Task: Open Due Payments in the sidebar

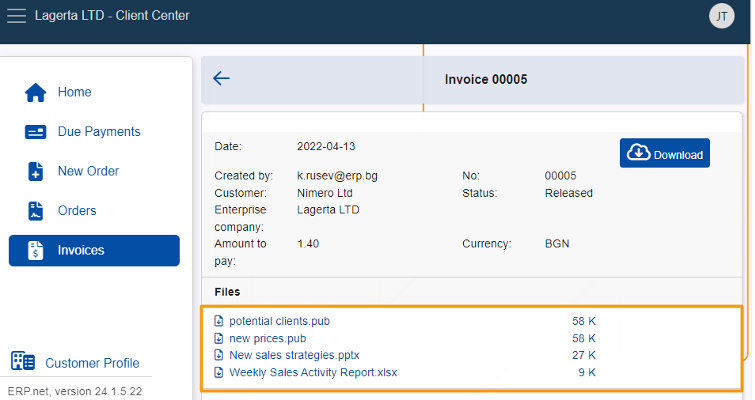Action: (99, 132)
